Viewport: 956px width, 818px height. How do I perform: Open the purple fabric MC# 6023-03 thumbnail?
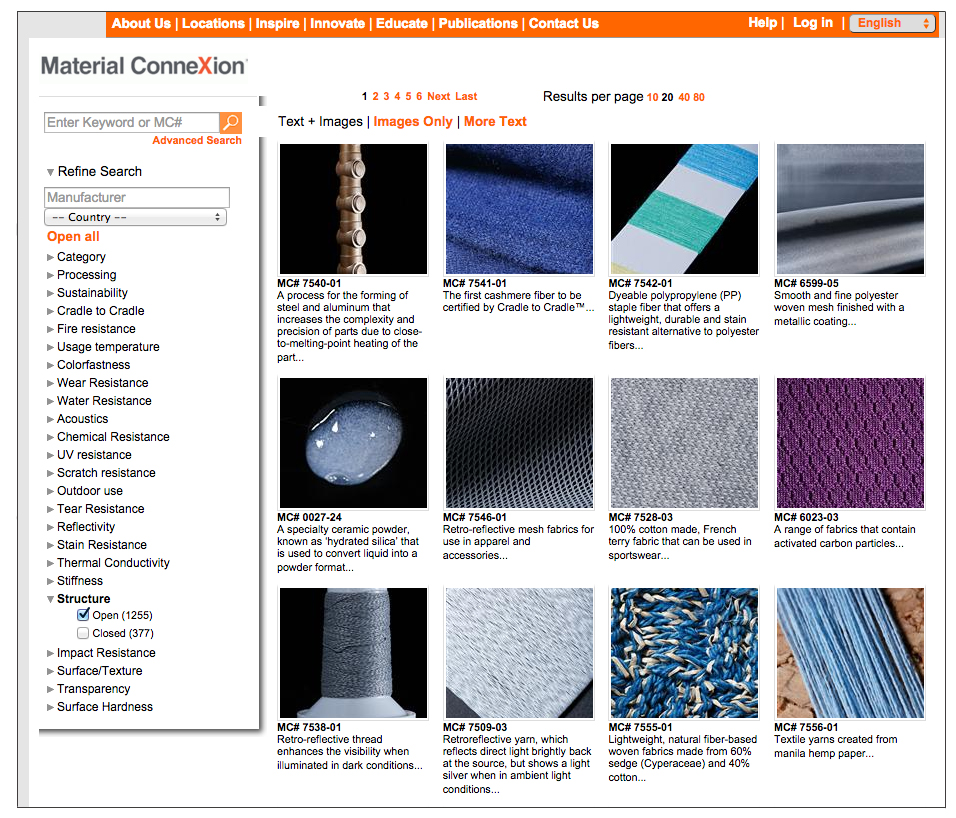pos(850,443)
